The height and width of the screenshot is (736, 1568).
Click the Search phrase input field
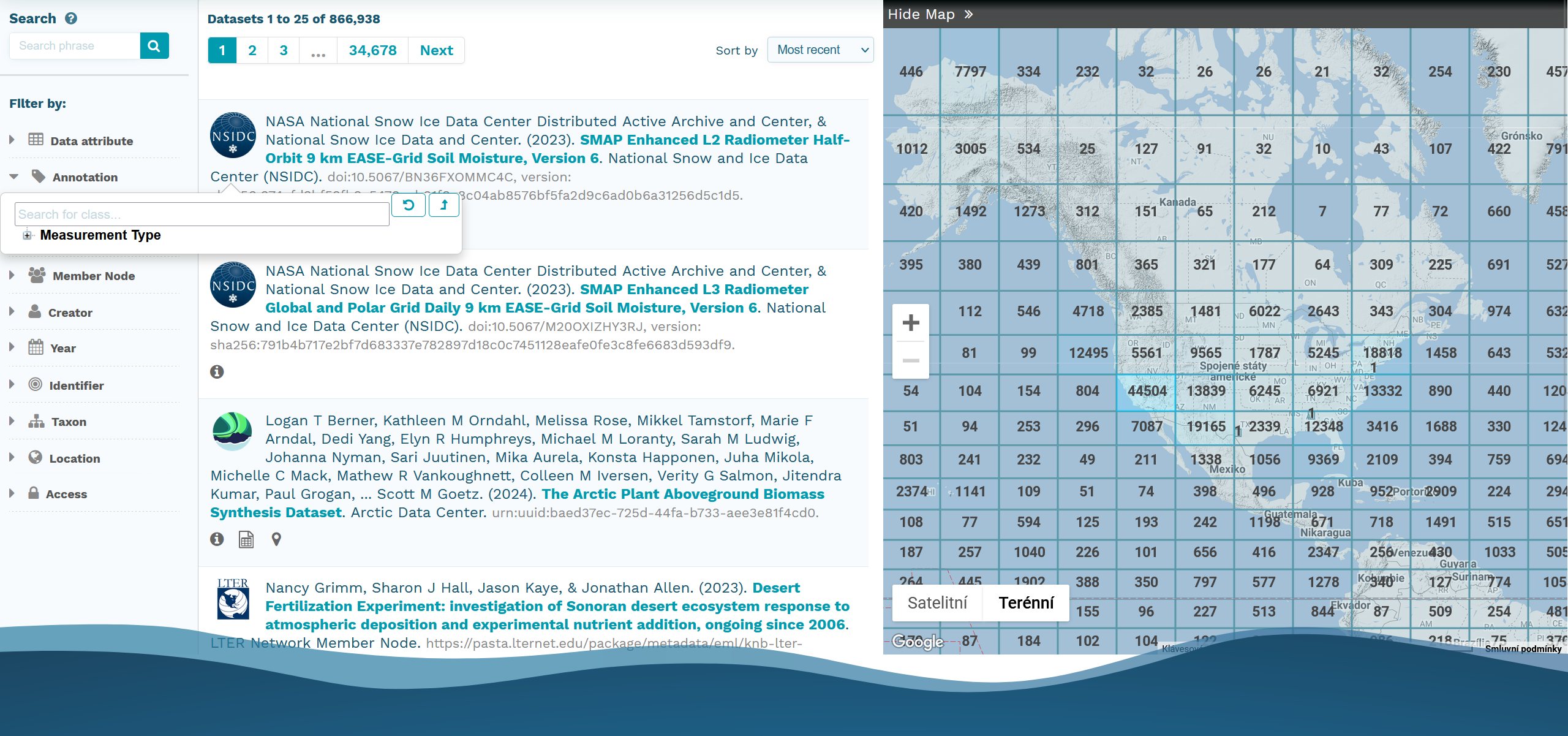pos(75,46)
